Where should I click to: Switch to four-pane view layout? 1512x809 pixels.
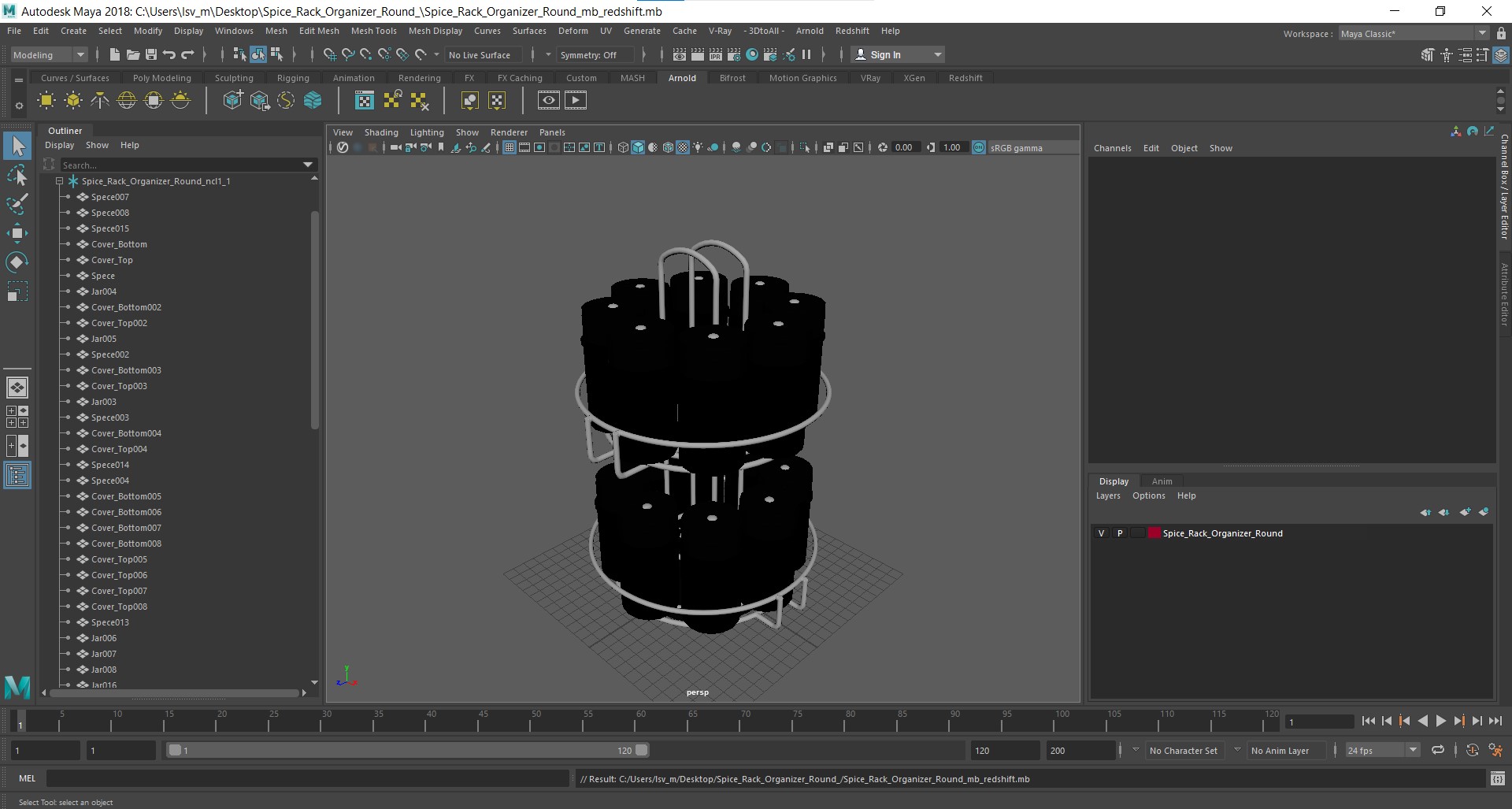pos(17,417)
